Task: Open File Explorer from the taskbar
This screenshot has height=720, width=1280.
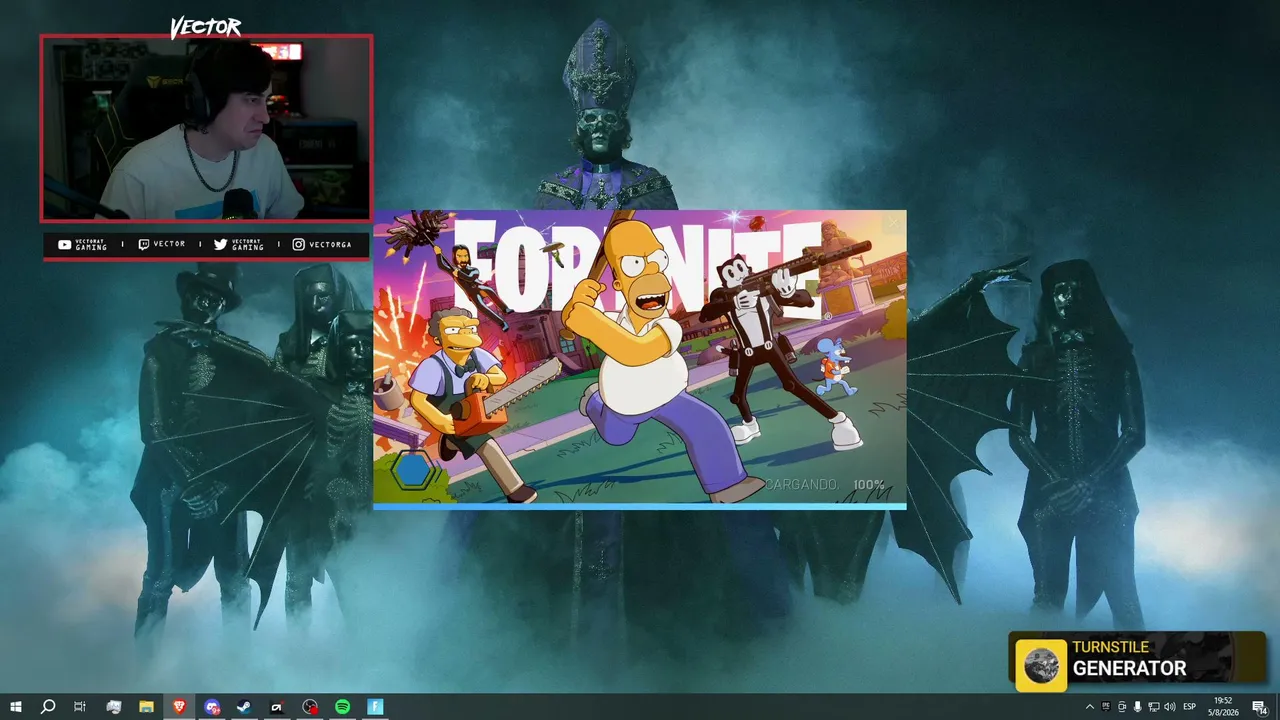Action: click(x=146, y=707)
